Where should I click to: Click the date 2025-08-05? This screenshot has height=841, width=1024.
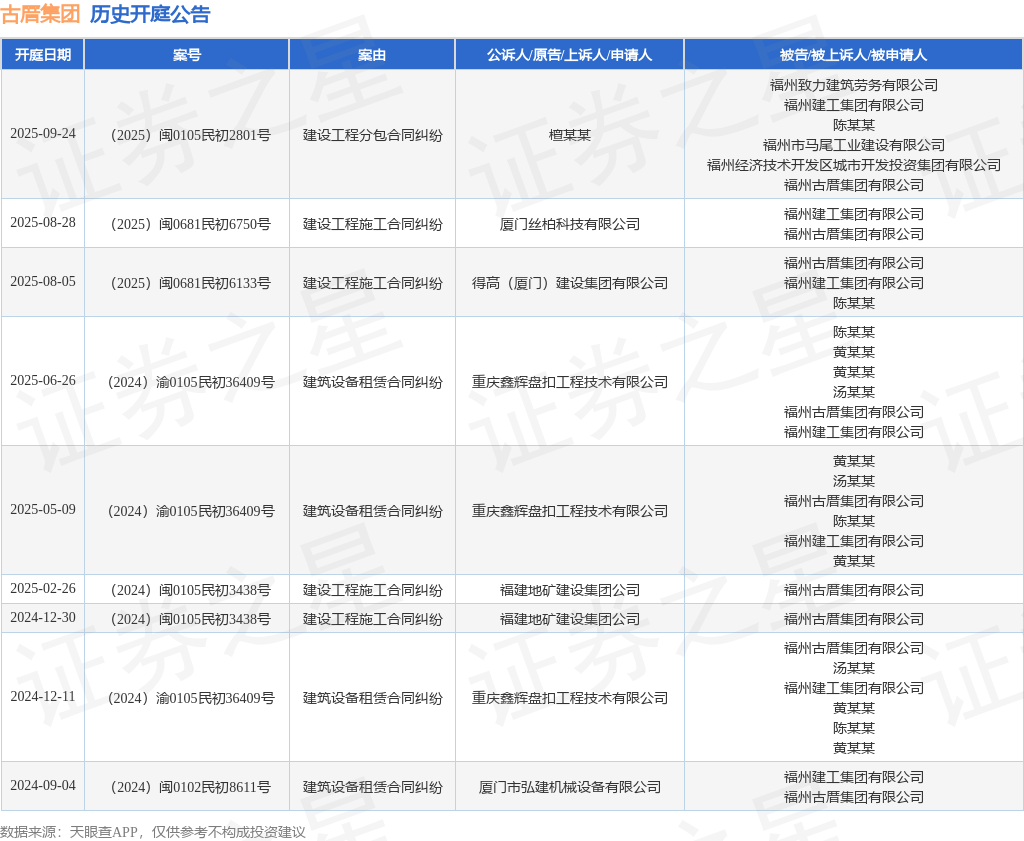[x=43, y=281]
